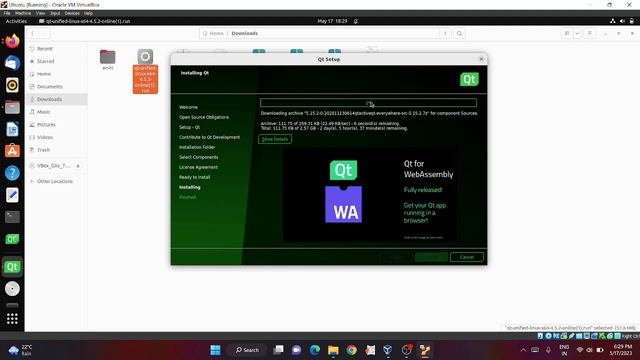
Task: Click Show Details in Qt installer
Action: tap(275, 139)
